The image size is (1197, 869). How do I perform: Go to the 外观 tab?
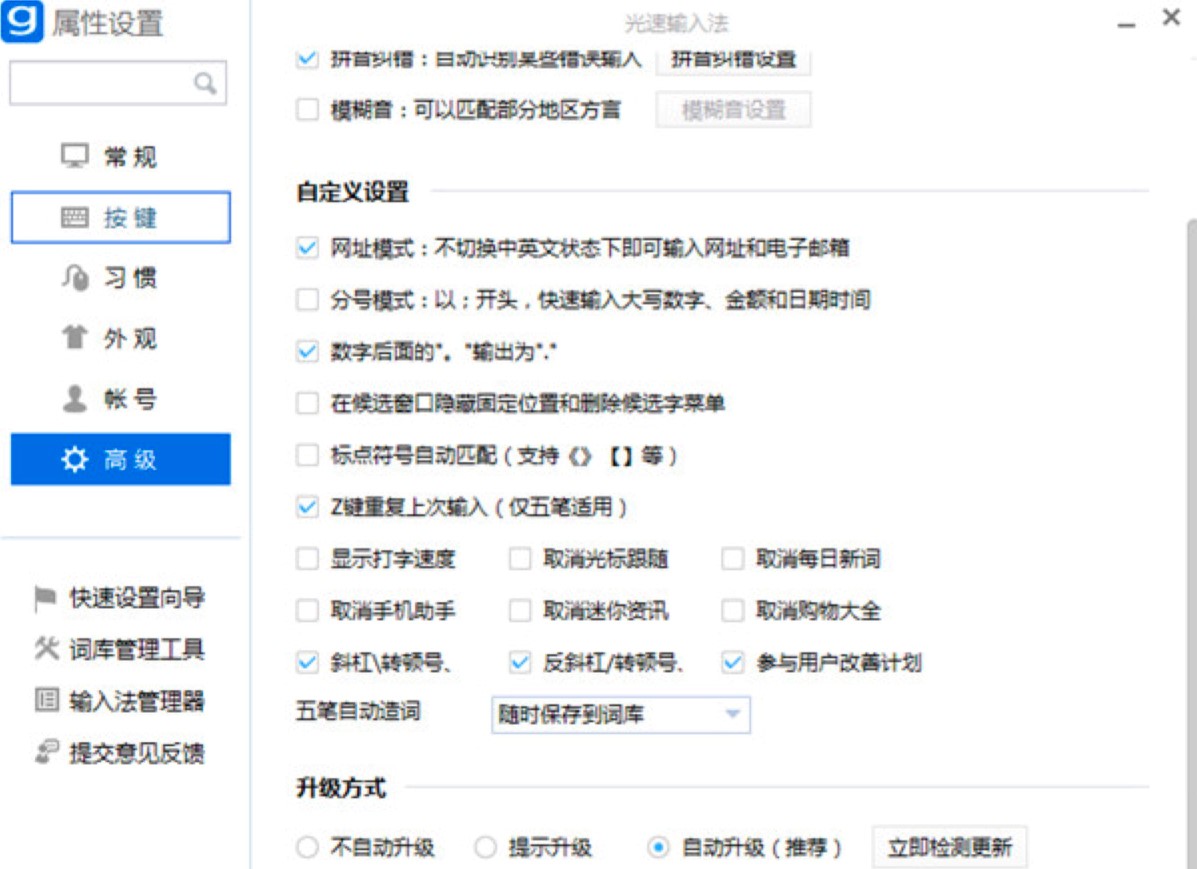click(x=121, y=338)
